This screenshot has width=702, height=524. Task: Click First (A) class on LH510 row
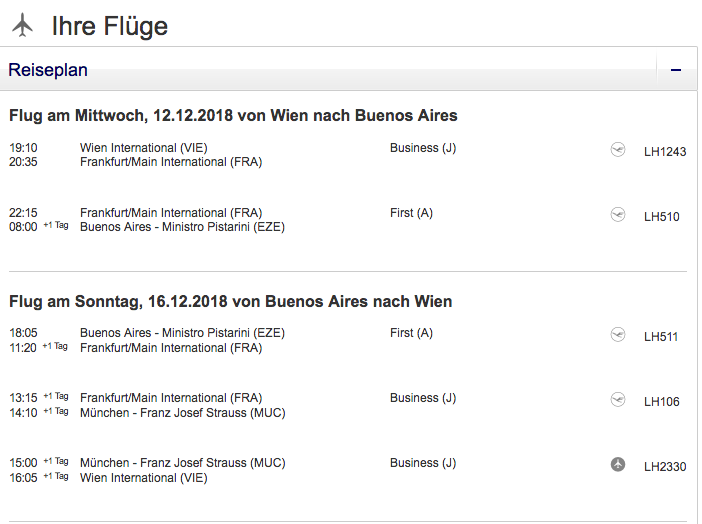(x=411, y=213)
